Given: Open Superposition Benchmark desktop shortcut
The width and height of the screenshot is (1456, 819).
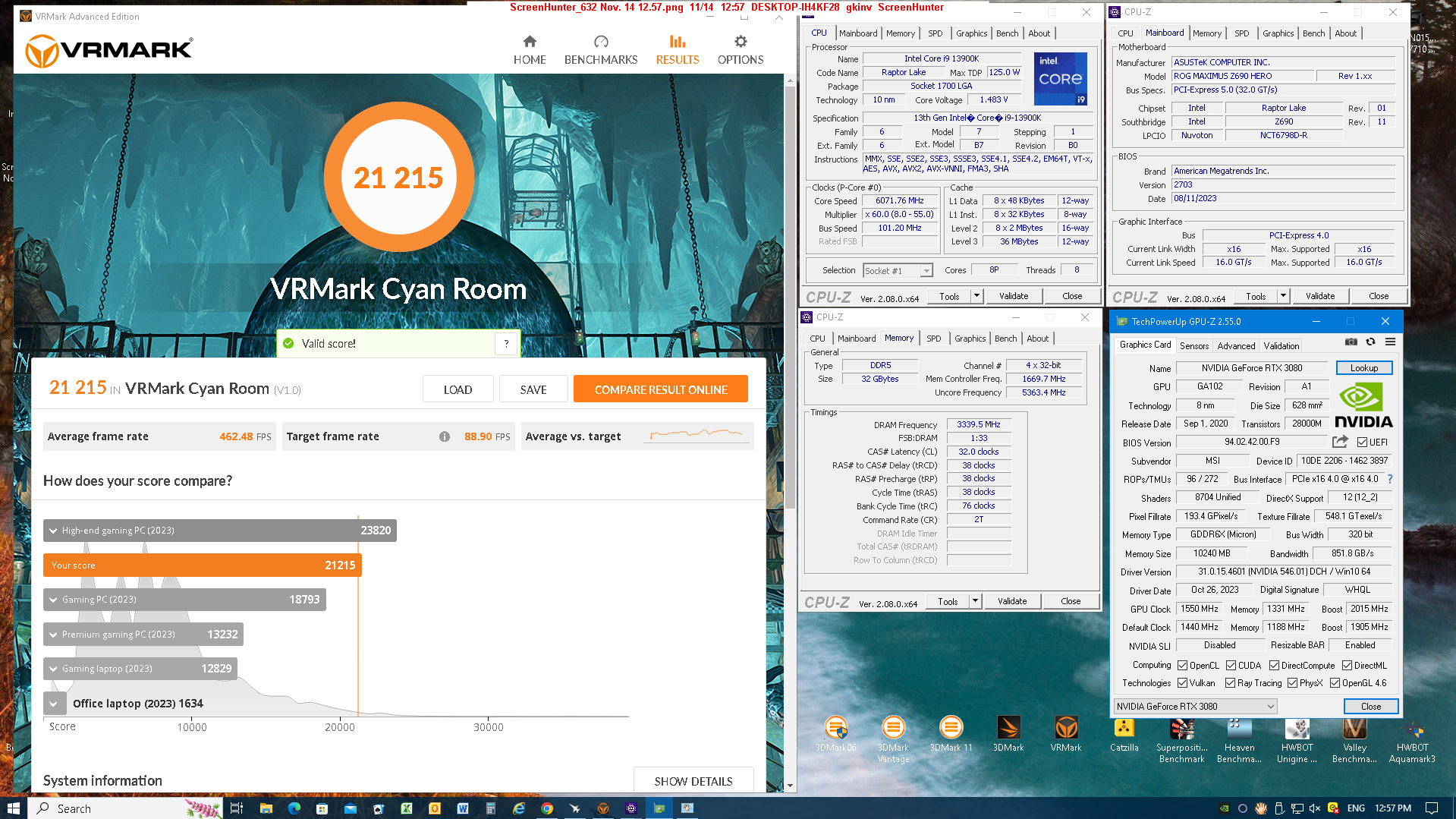Looking at the screenshot, I should click(1181, 739).
